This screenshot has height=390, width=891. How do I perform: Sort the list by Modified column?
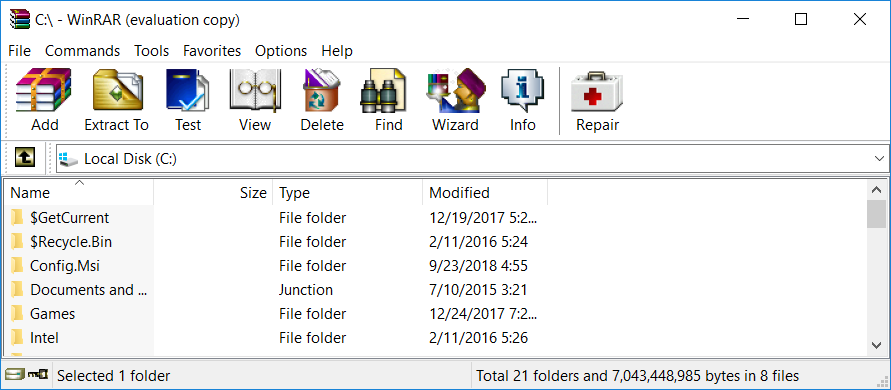coord(485,193)
